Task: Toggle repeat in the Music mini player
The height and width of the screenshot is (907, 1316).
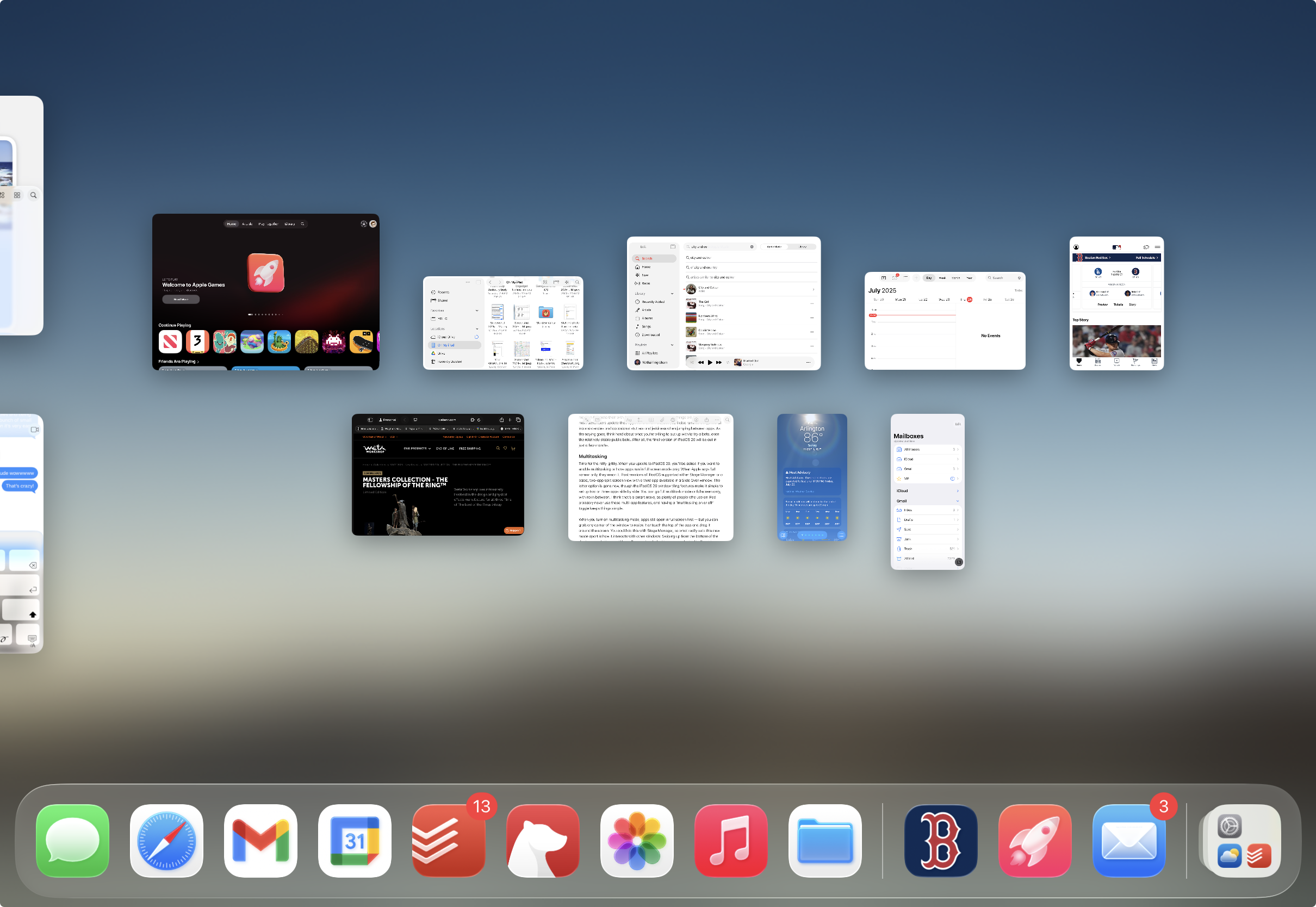Action: [728, 363]
